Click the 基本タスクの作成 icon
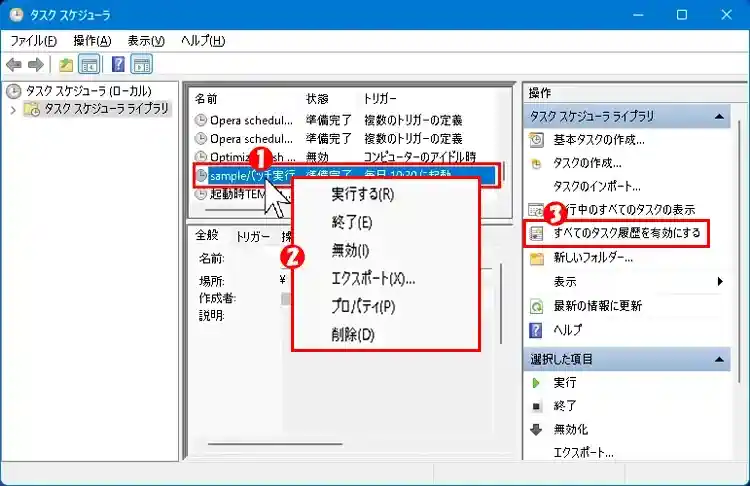The image size is (750, 486). pyautogui.click(x=536, y=140)
